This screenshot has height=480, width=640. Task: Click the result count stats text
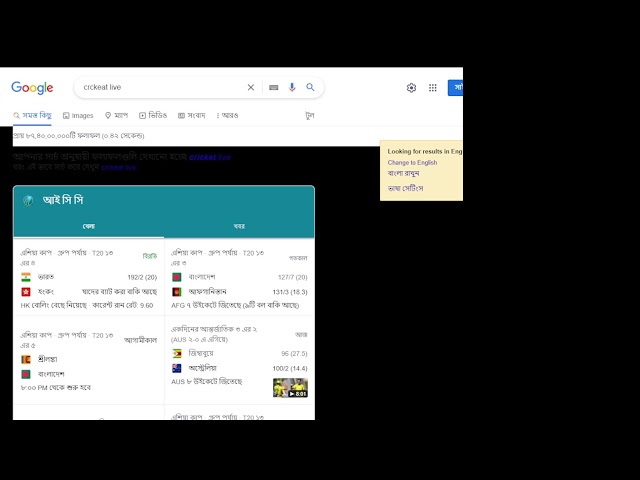[78, 136]
